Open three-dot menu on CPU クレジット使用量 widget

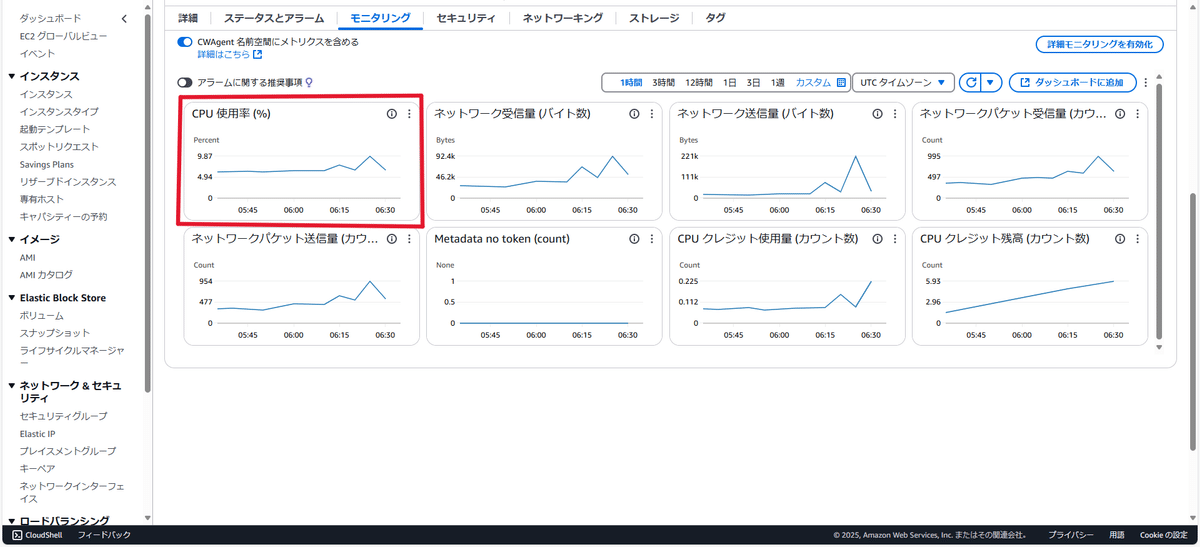tap(895, 239)
